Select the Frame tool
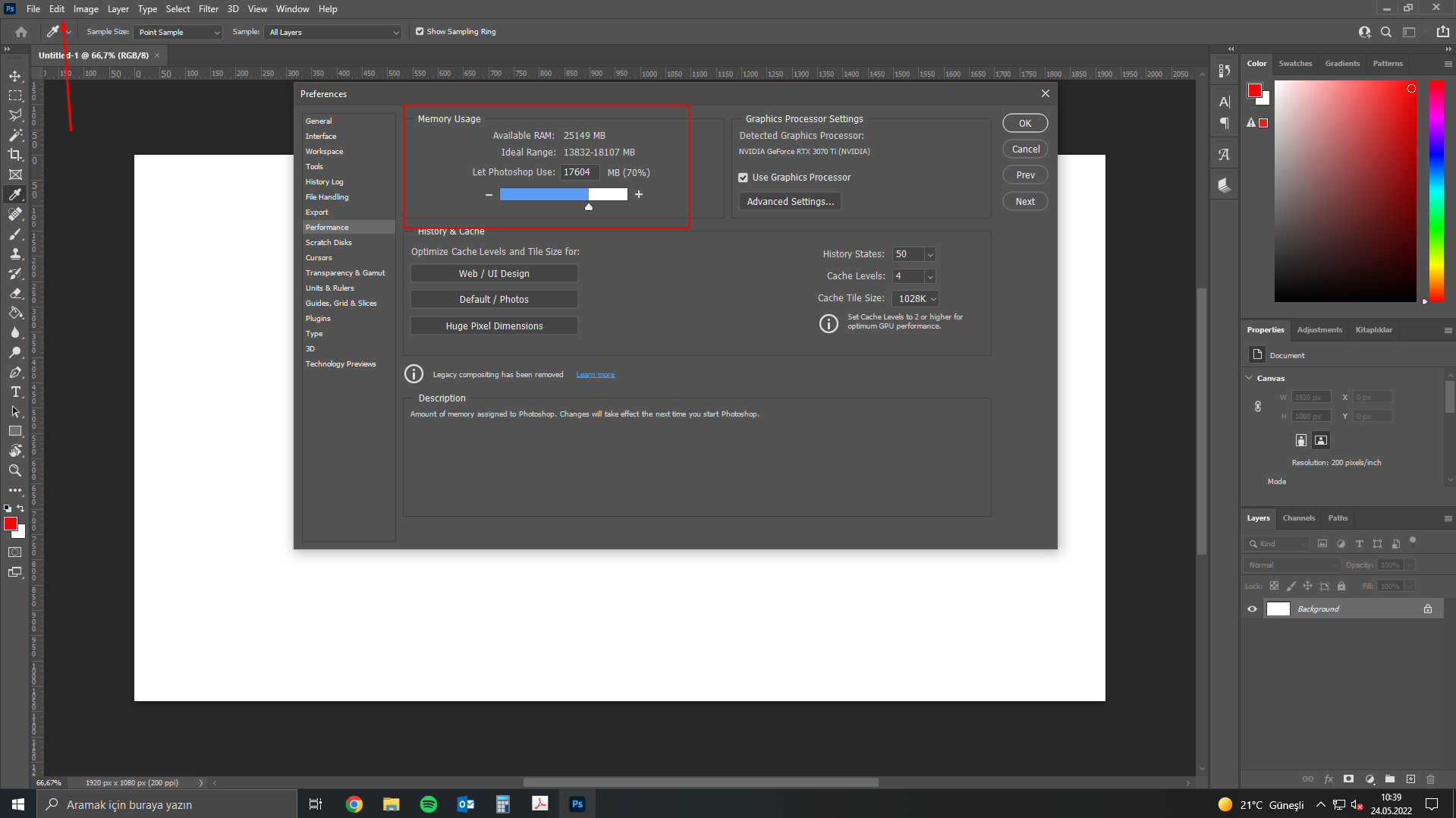 coord(15,175)
